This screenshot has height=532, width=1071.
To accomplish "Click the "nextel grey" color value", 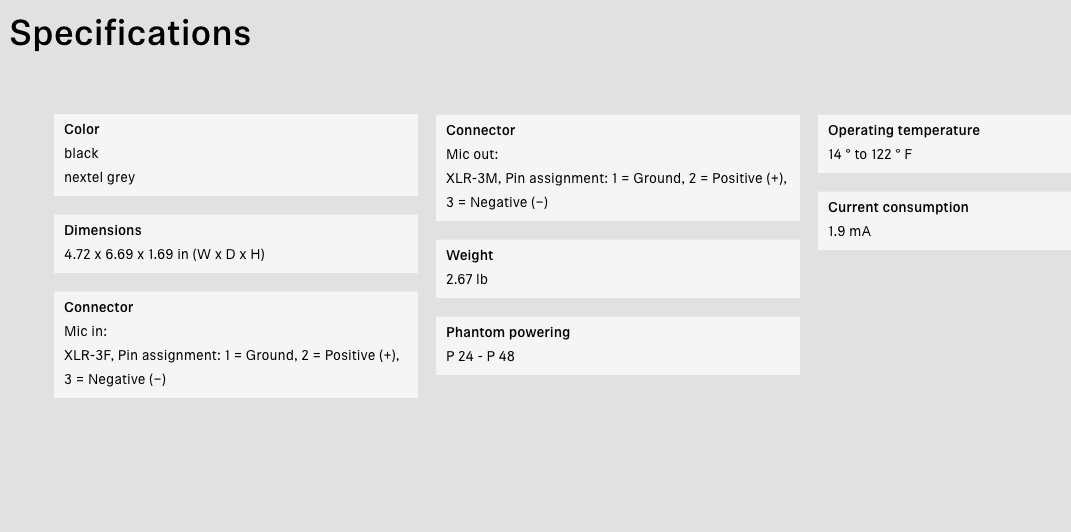I will pyautogui.click(x=99, y=177).
